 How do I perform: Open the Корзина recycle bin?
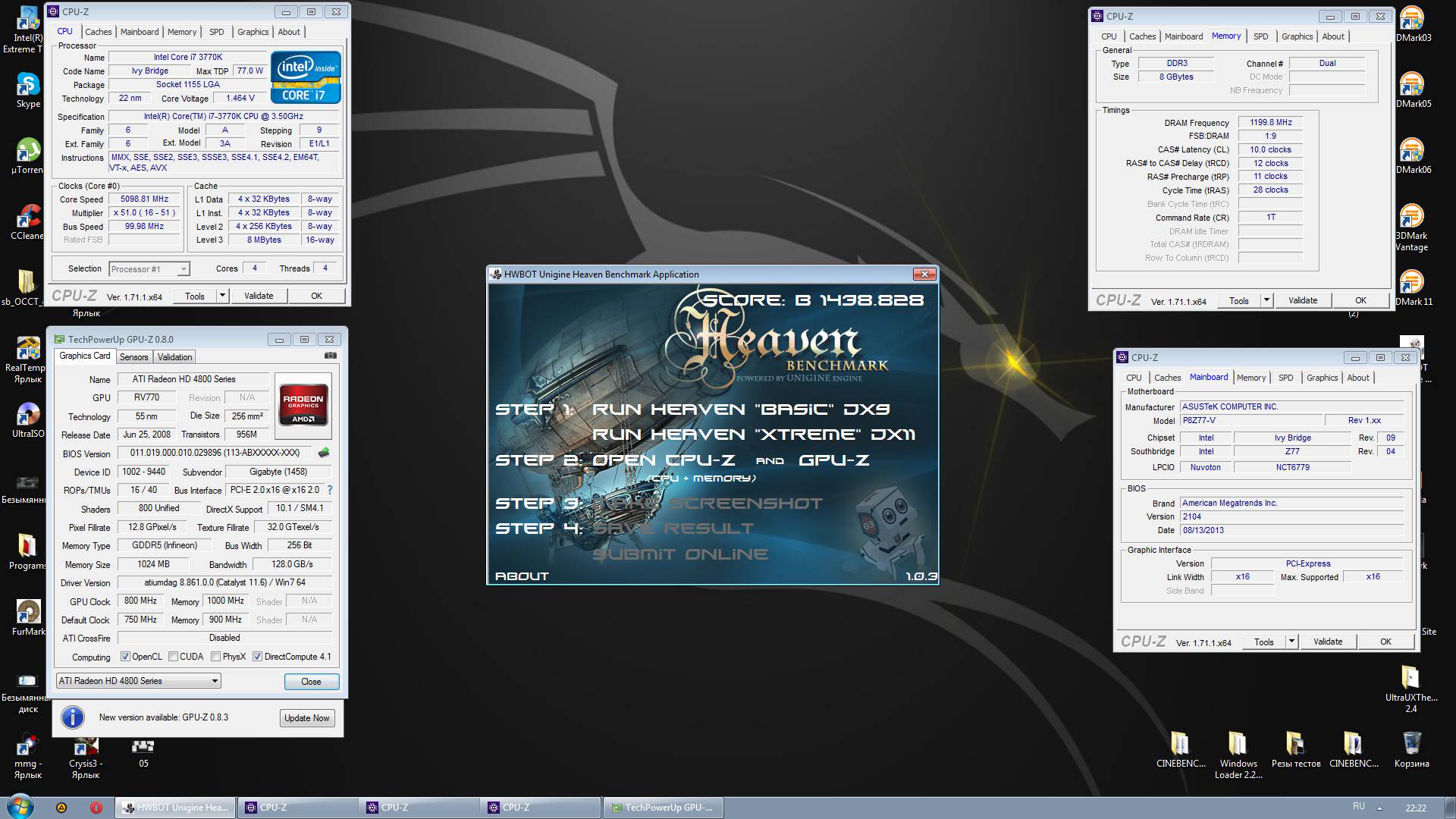click(1411, 750)
